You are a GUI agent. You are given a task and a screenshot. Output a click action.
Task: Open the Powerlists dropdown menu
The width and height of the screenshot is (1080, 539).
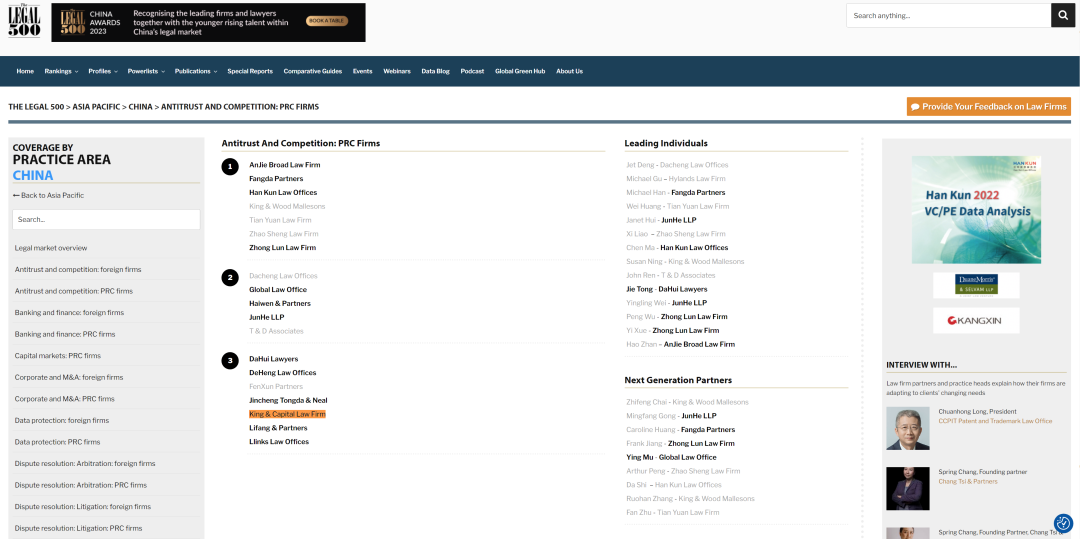coord(145,71)
